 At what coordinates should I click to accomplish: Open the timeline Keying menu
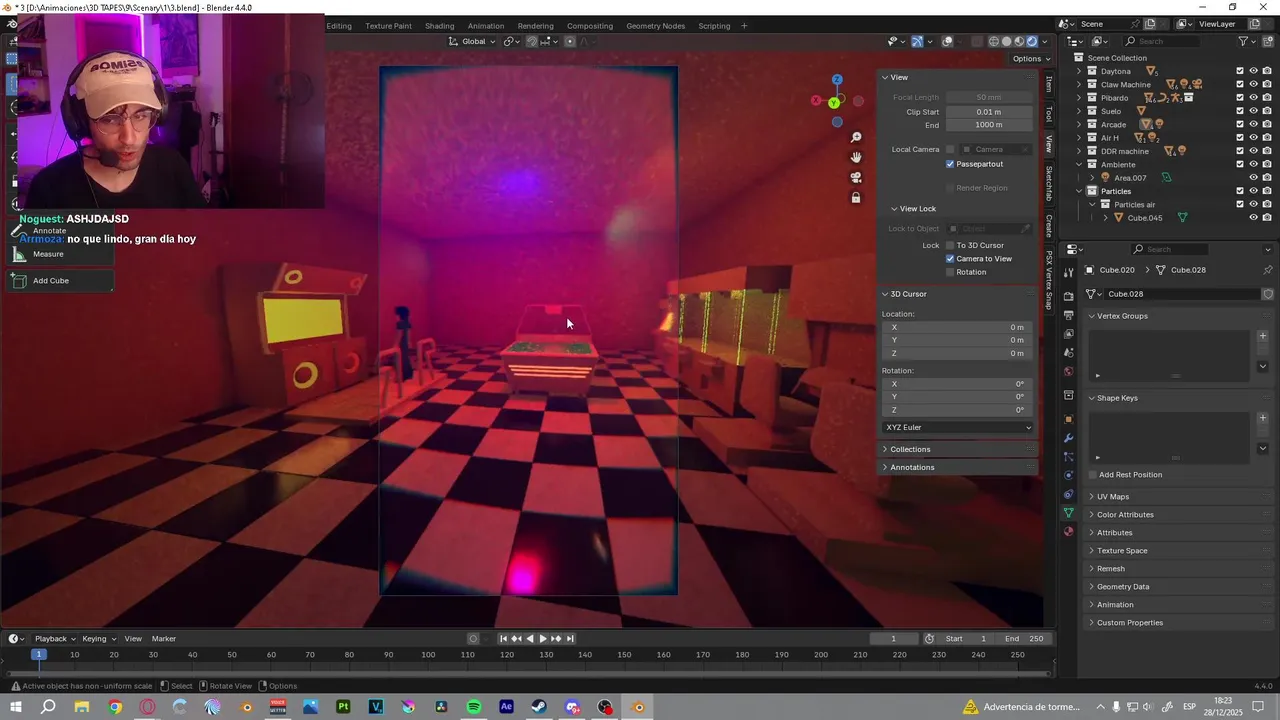(x=98, y=639)
